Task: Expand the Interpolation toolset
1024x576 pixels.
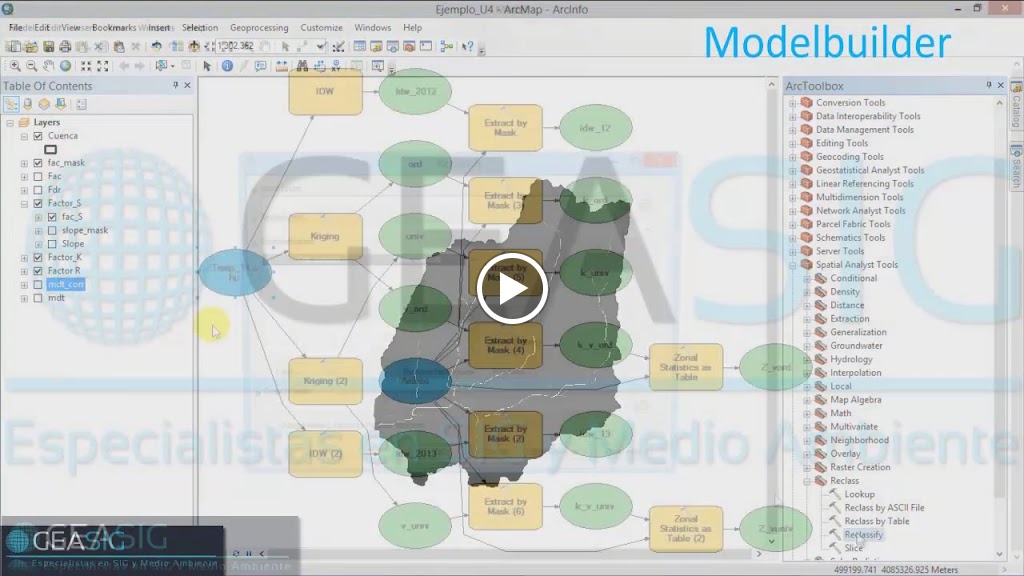Action: coord(807,373)
